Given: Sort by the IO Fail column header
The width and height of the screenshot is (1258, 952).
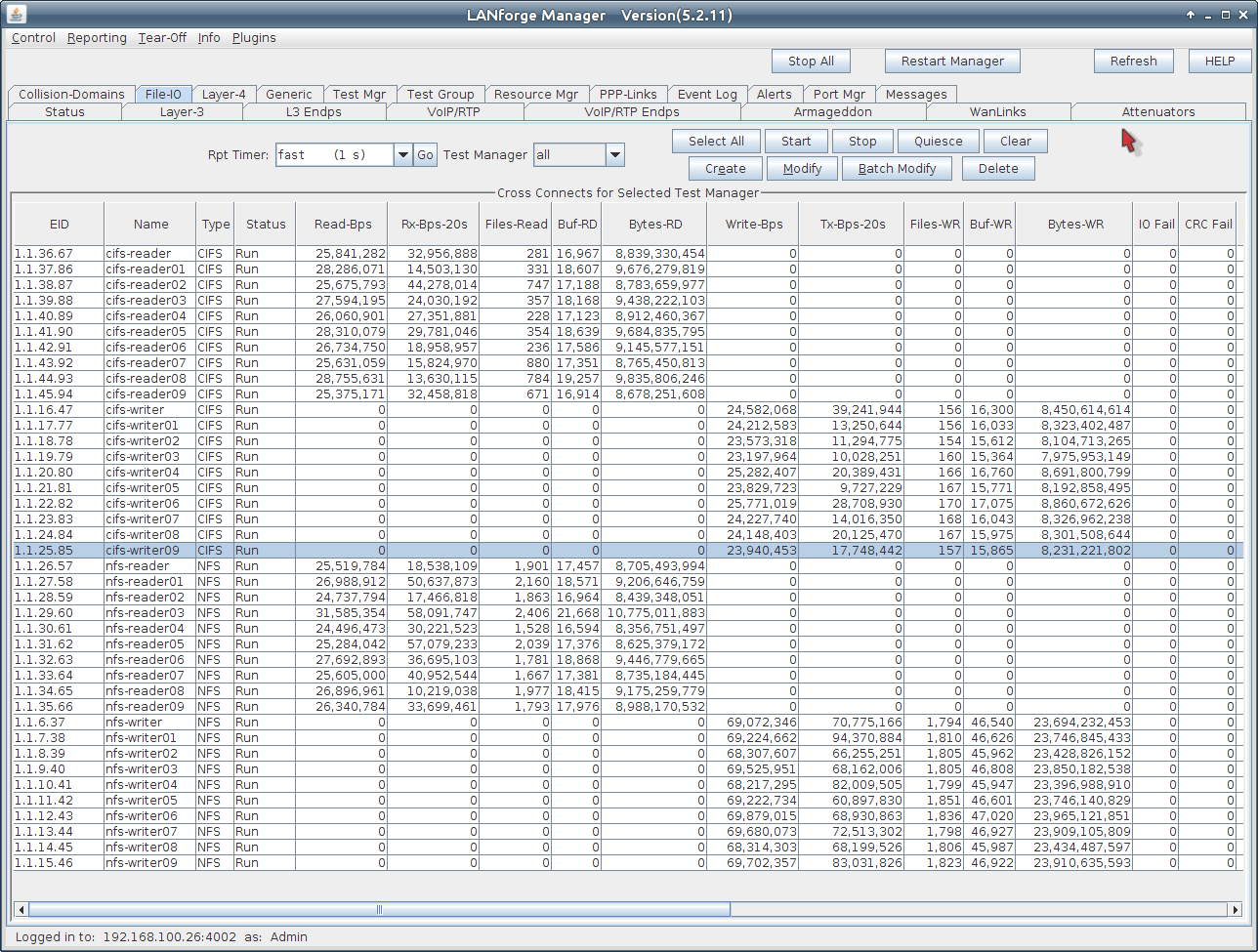Looking at the screenshot, I should click(x=1156, y=224).
